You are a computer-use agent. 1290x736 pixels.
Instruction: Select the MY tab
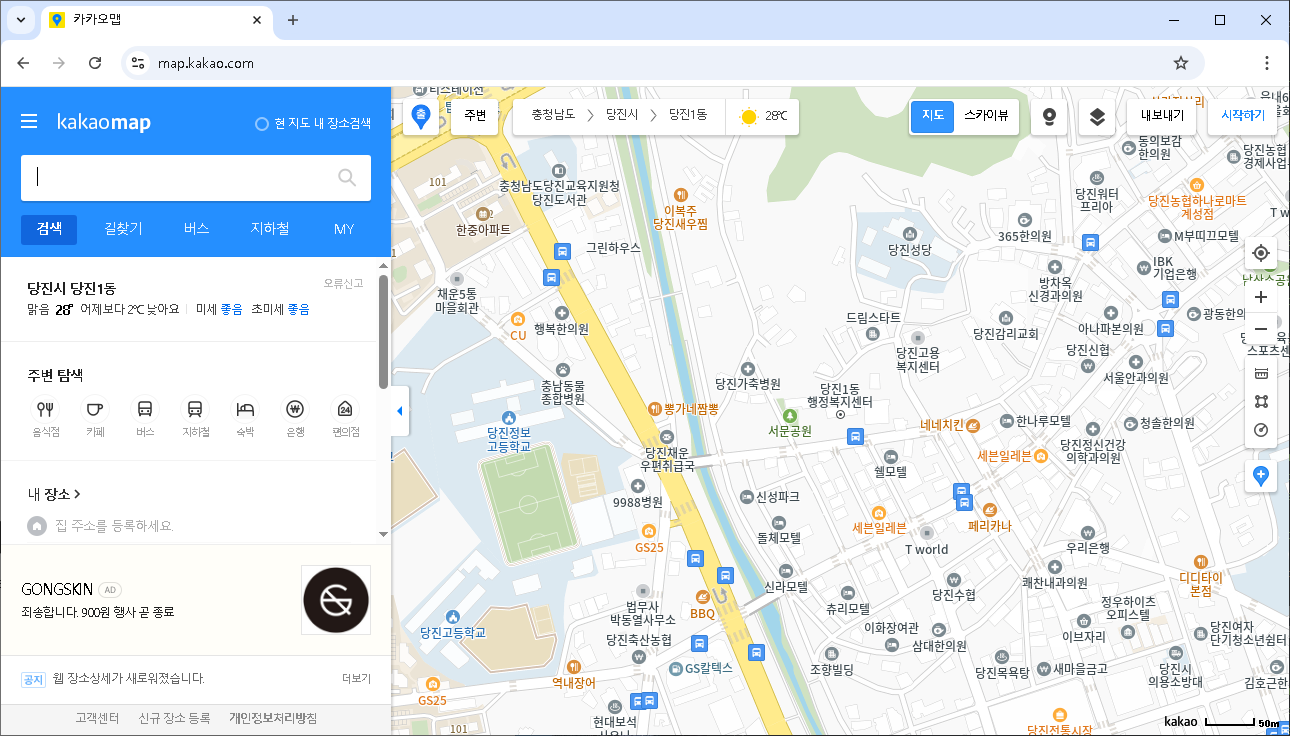[344, 229]
